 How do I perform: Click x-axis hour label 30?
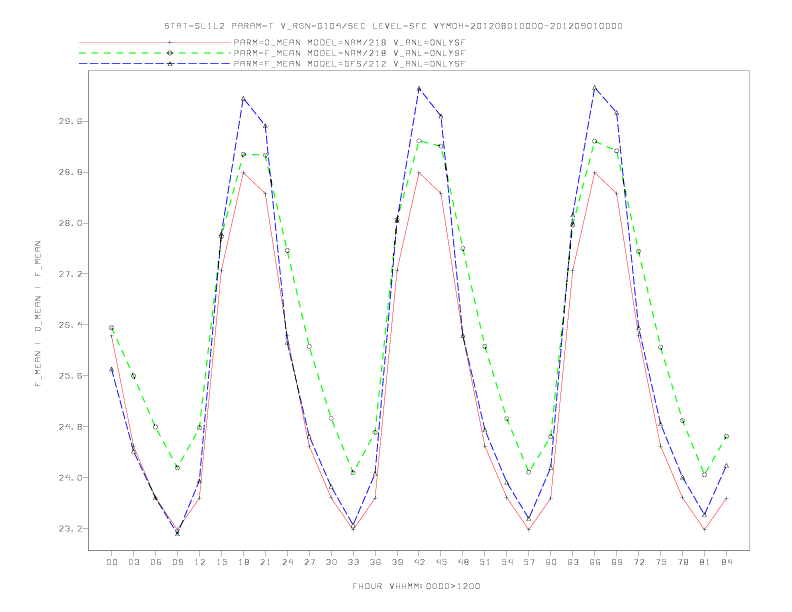331,562
